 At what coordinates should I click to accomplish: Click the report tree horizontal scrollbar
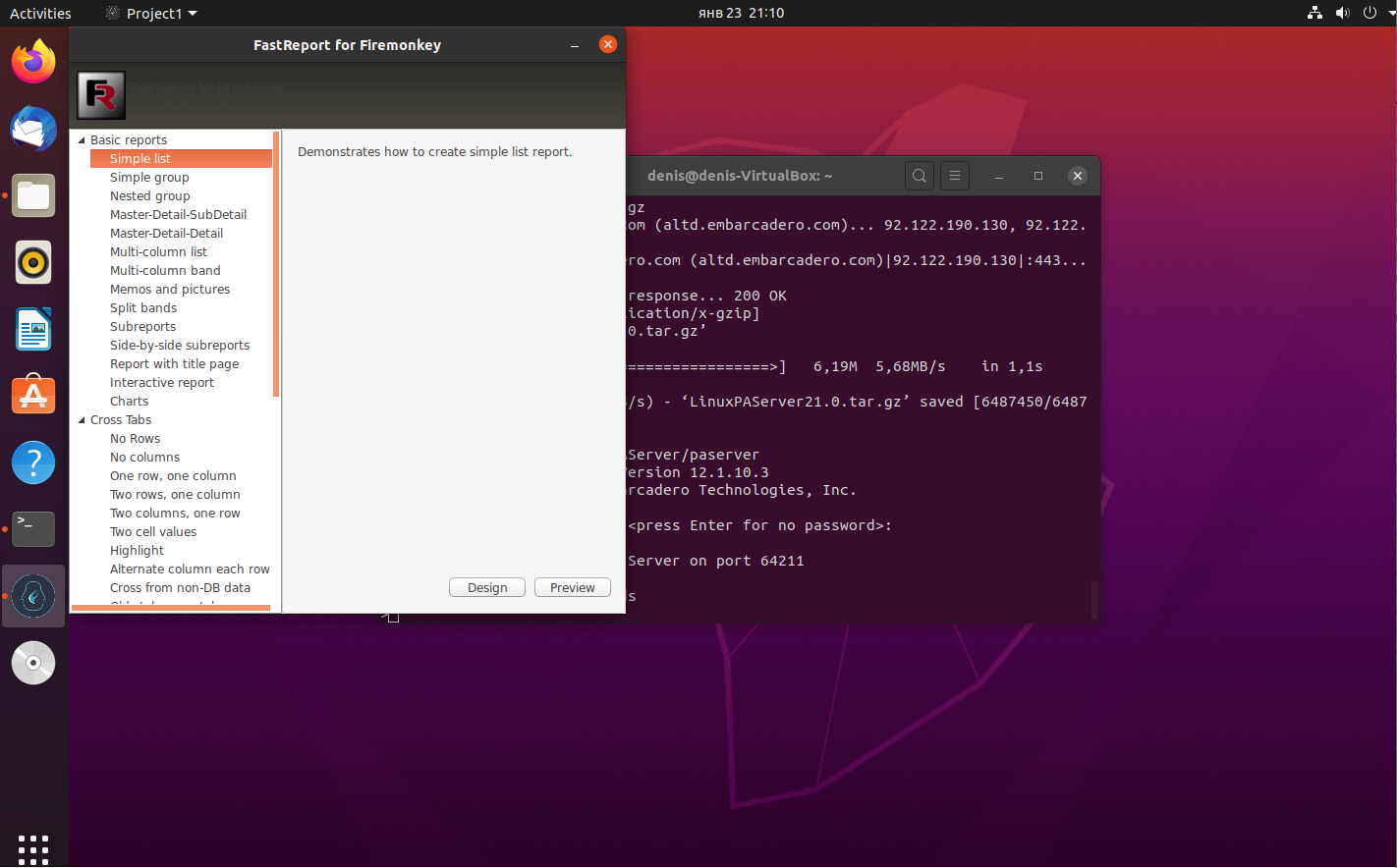click(171, 609)
